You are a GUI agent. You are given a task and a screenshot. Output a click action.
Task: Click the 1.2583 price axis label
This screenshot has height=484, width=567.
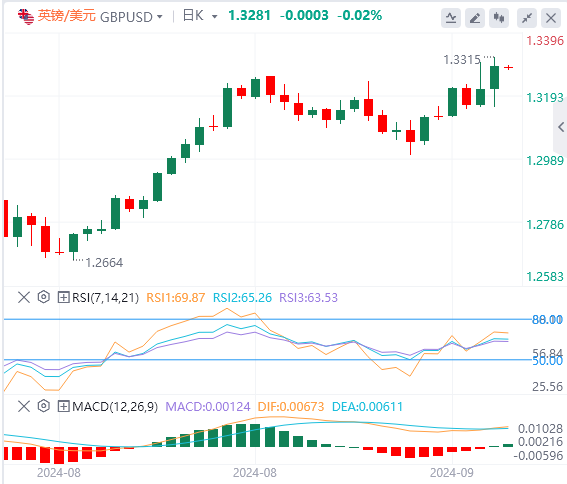pyautogui.click(x=545, y=277)
